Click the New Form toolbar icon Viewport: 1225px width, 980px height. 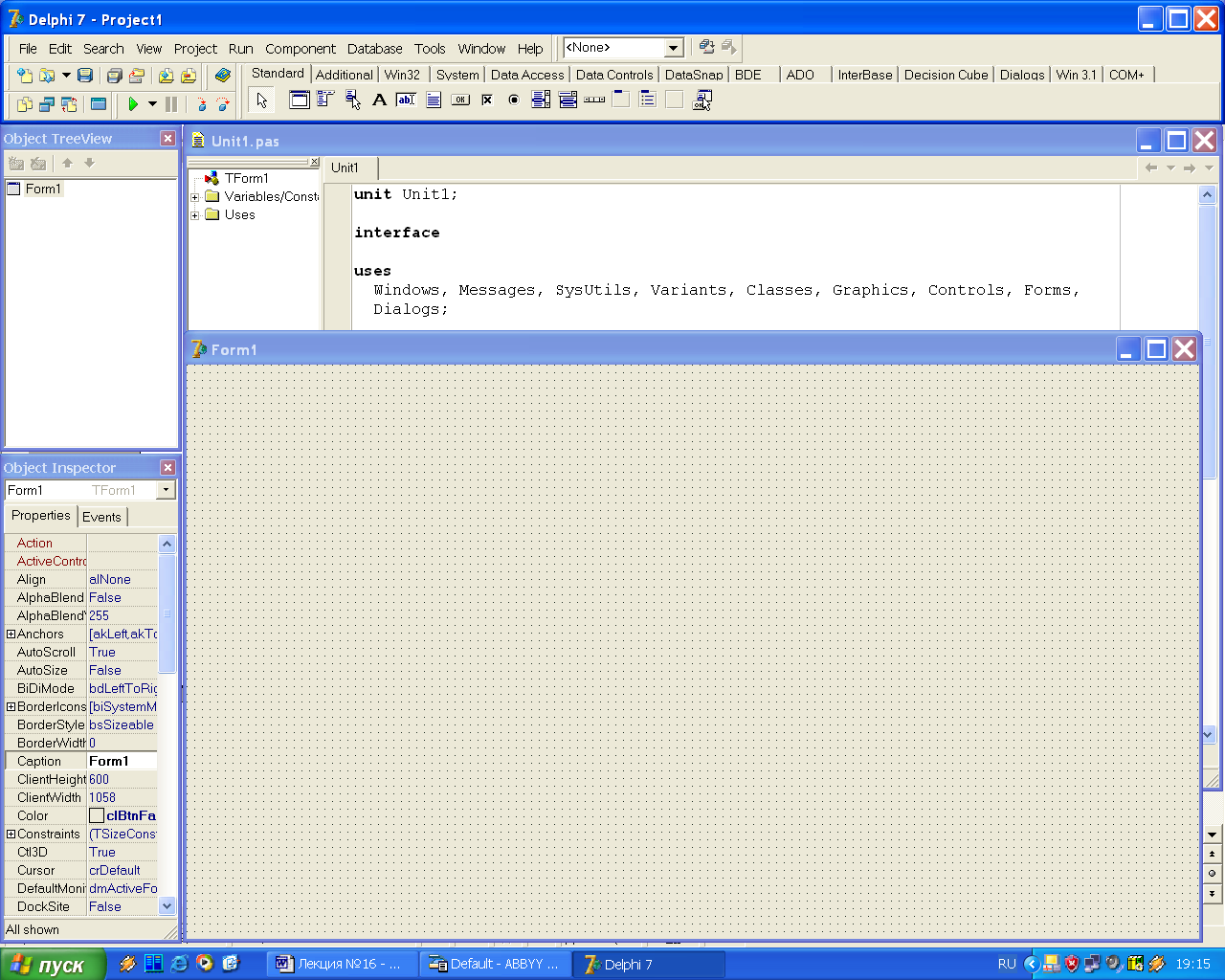pos(99,103)
